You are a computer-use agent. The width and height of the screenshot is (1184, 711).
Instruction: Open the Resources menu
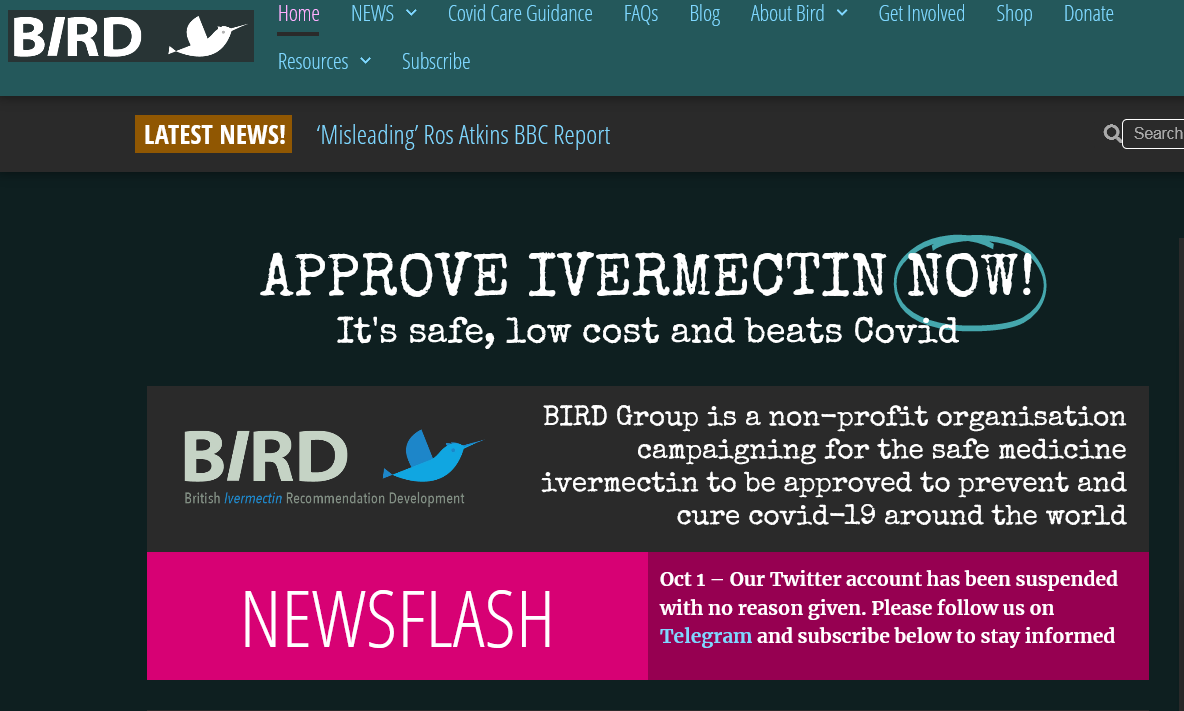click(x=313, y=61)
